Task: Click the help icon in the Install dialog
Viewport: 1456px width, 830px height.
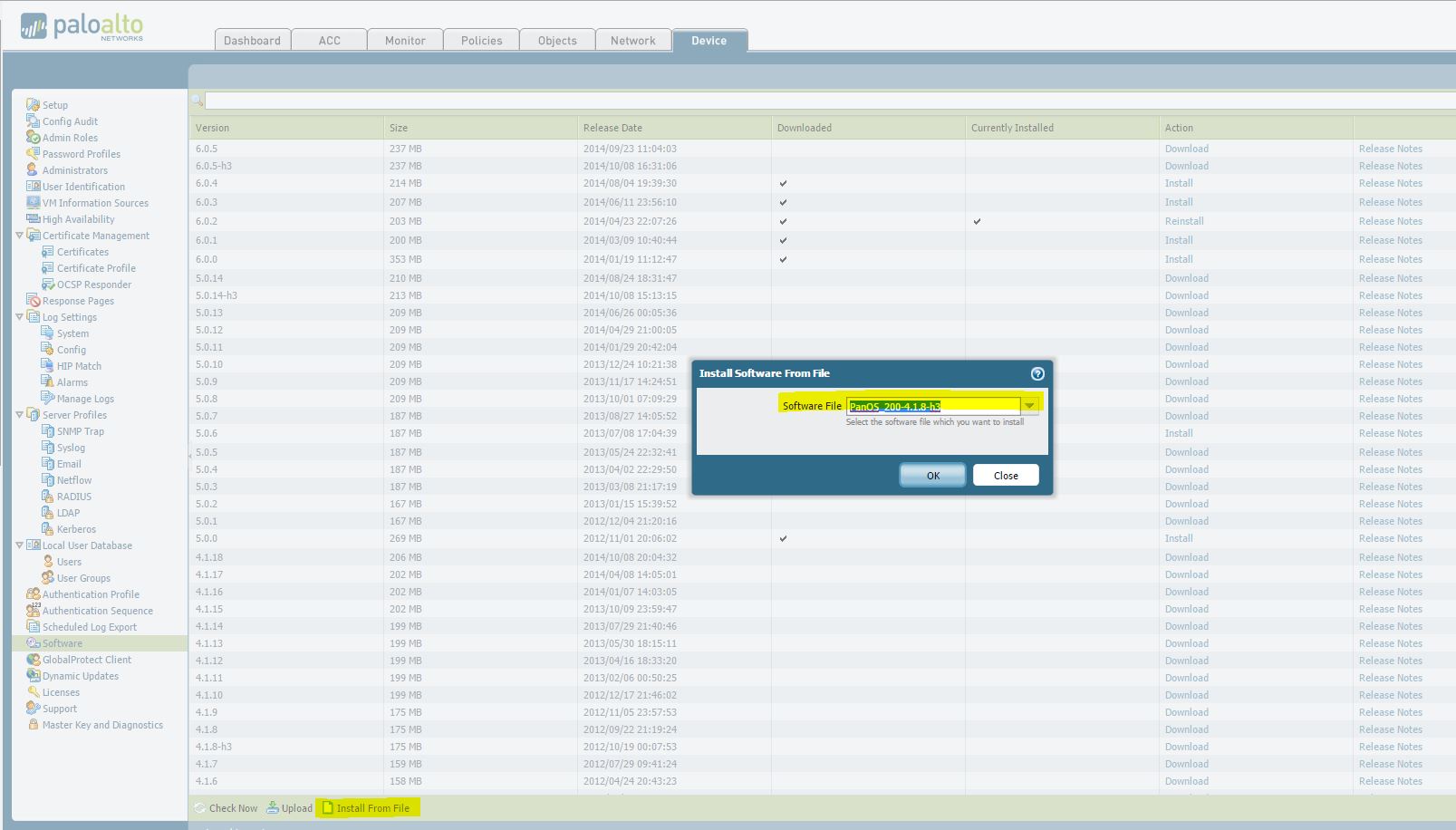Action: pos(1037,373)
